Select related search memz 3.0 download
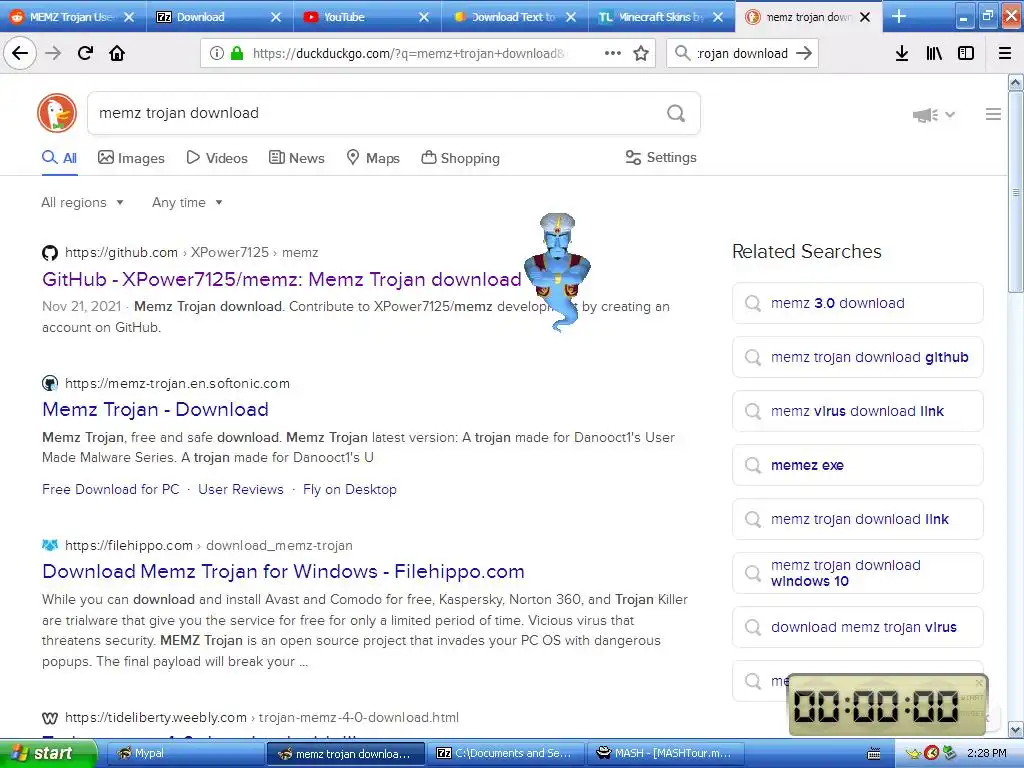1024x768 pixels. pyautogui.click(x=857, y=303)
